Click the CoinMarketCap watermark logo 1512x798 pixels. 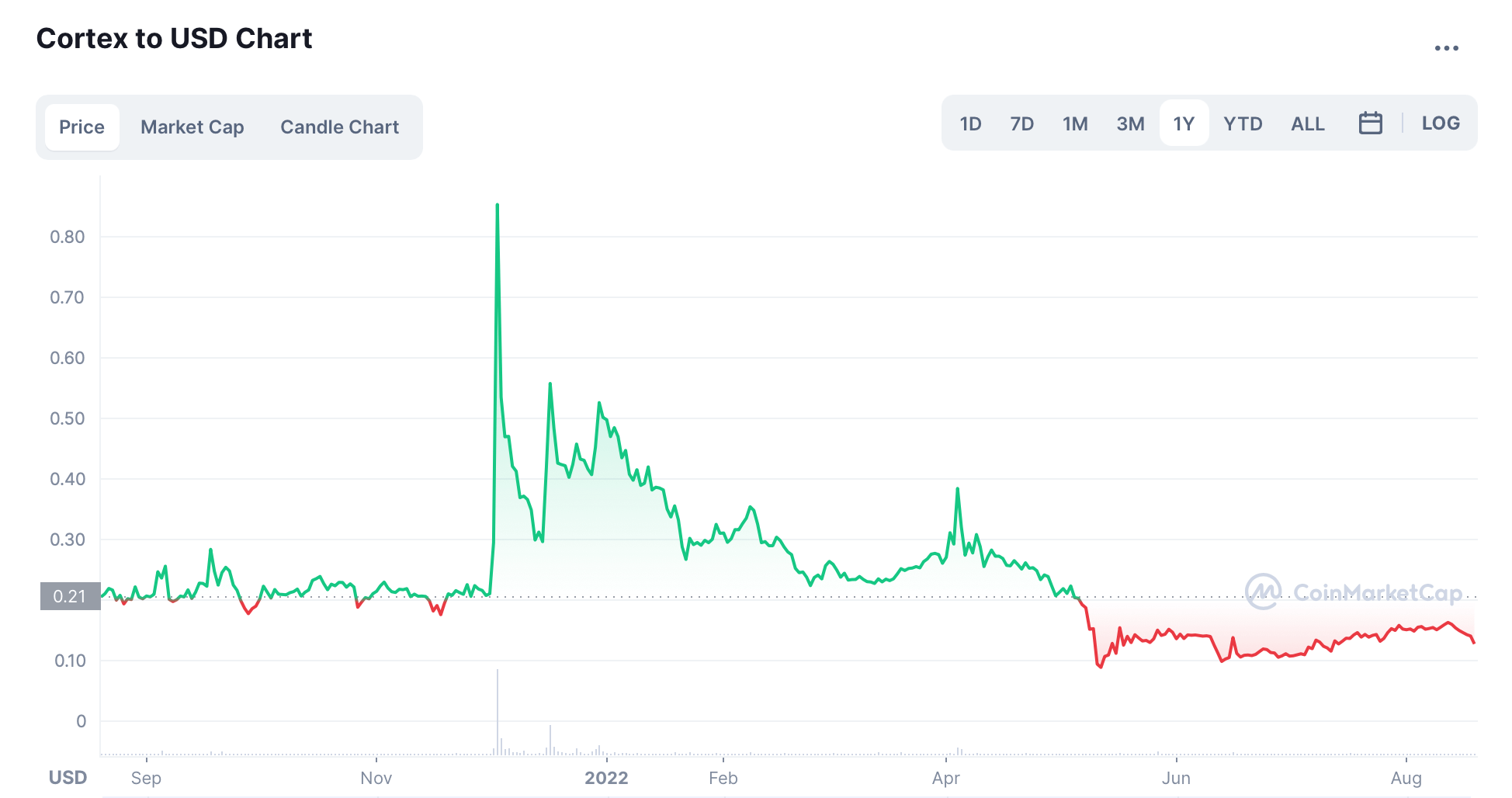point(1354,592)
